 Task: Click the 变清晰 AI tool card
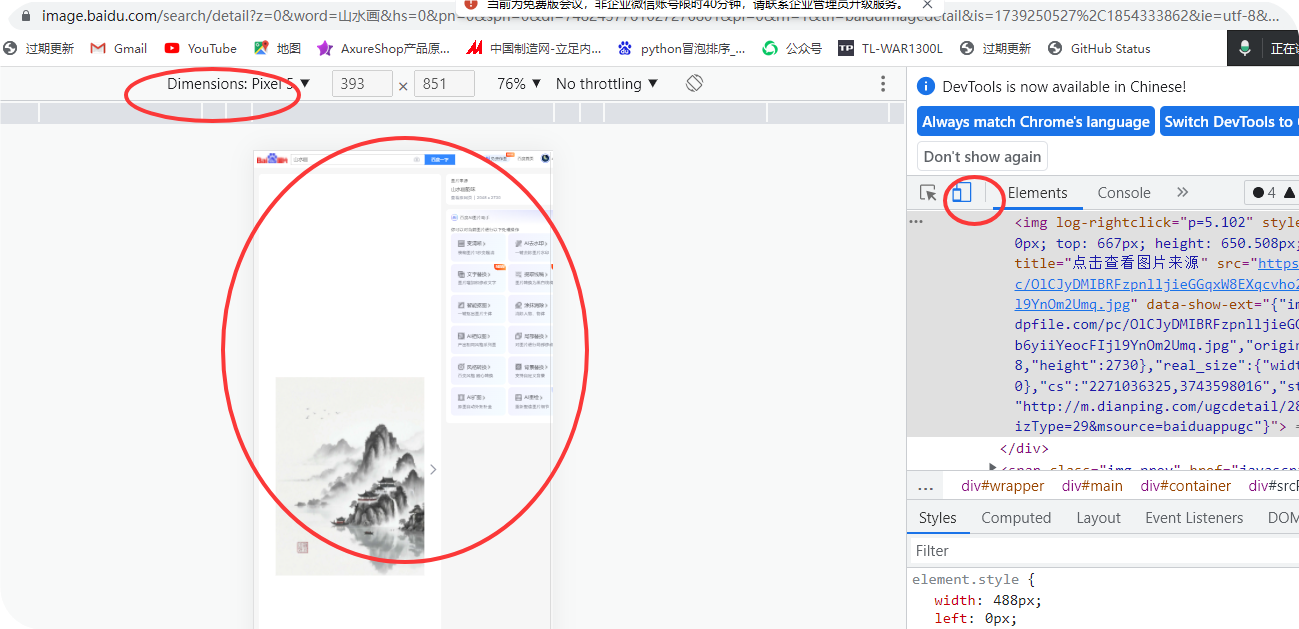pyautogui.click(x=478, y=247)
